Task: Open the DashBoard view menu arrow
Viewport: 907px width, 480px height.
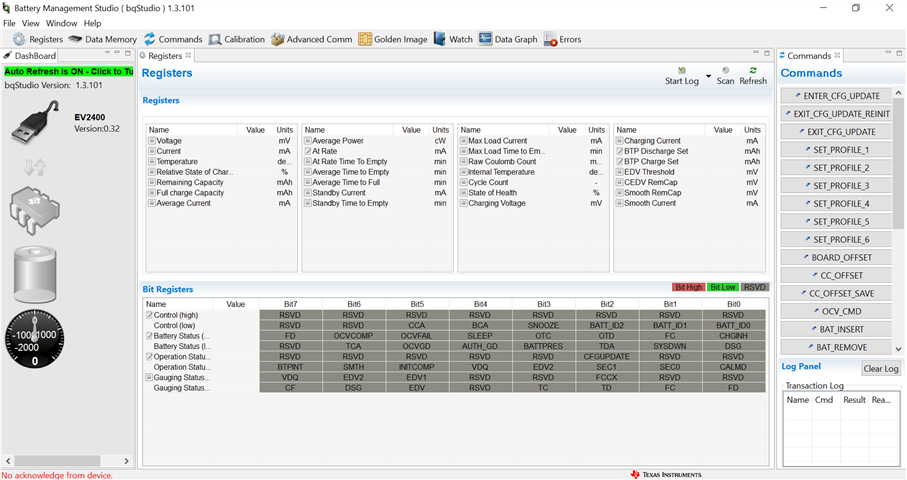Action: [x=107, y=53]
